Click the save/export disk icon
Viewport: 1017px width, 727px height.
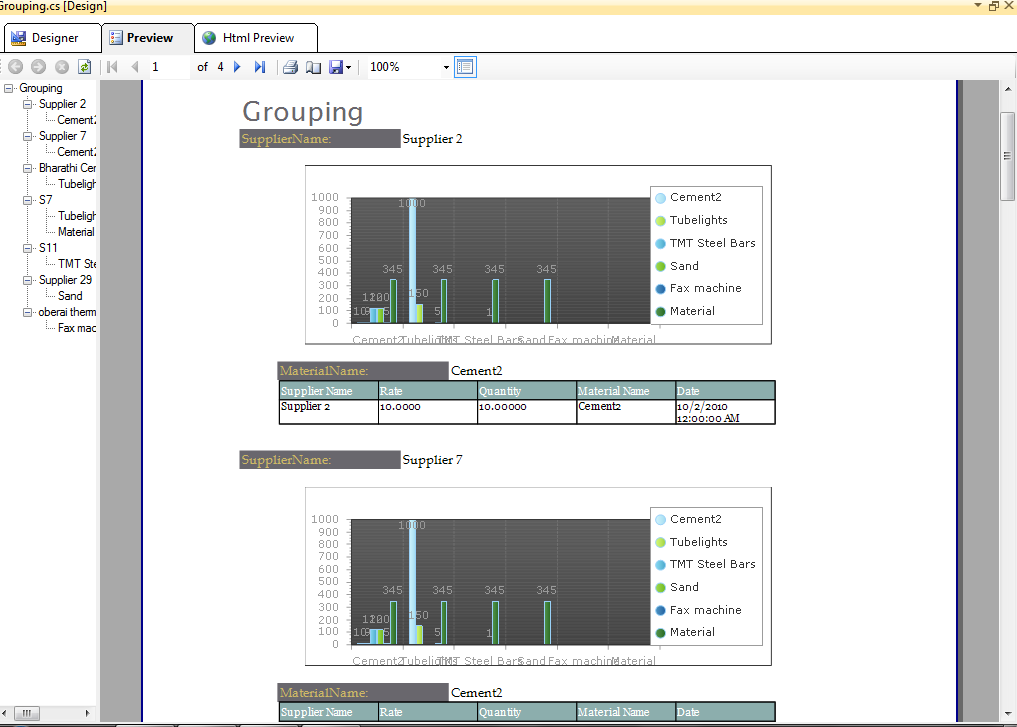tap(336, 67)
